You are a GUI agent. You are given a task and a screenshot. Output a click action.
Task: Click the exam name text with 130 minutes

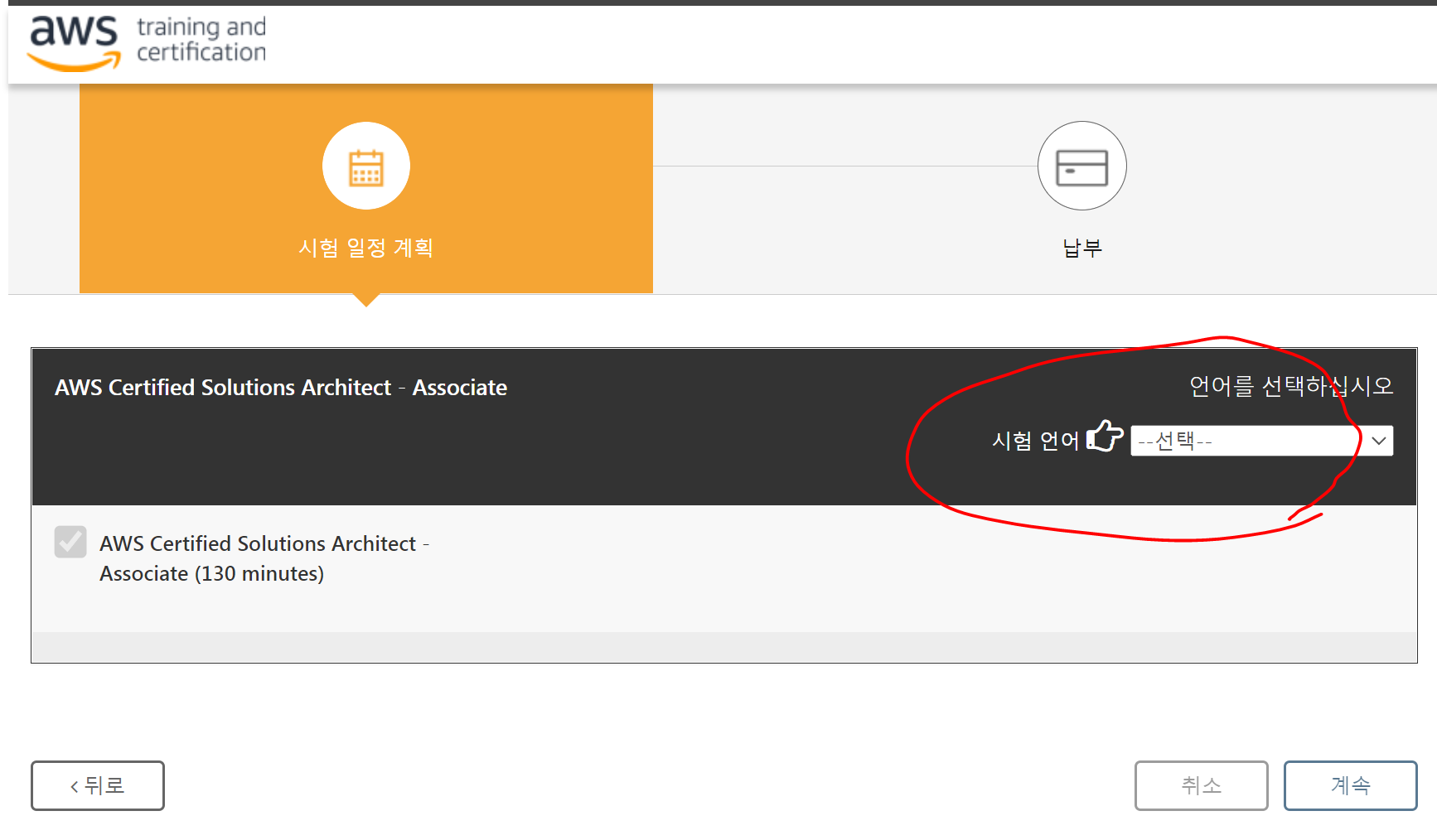point(264,558)
